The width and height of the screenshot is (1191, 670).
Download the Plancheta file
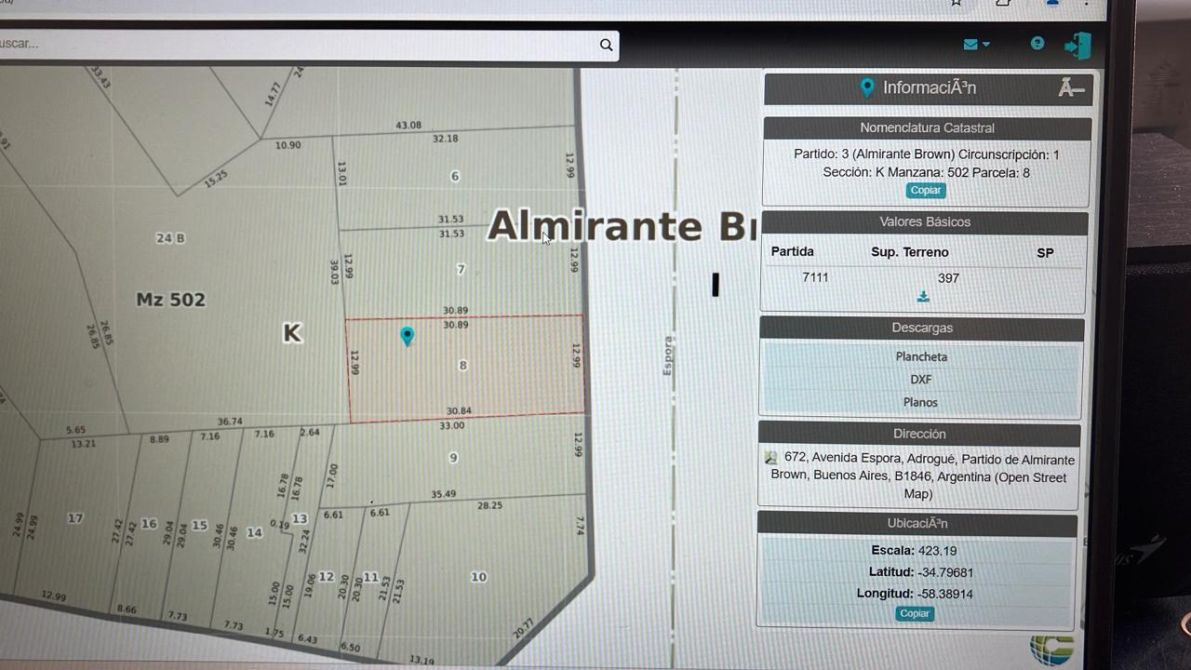click(921, 357)
